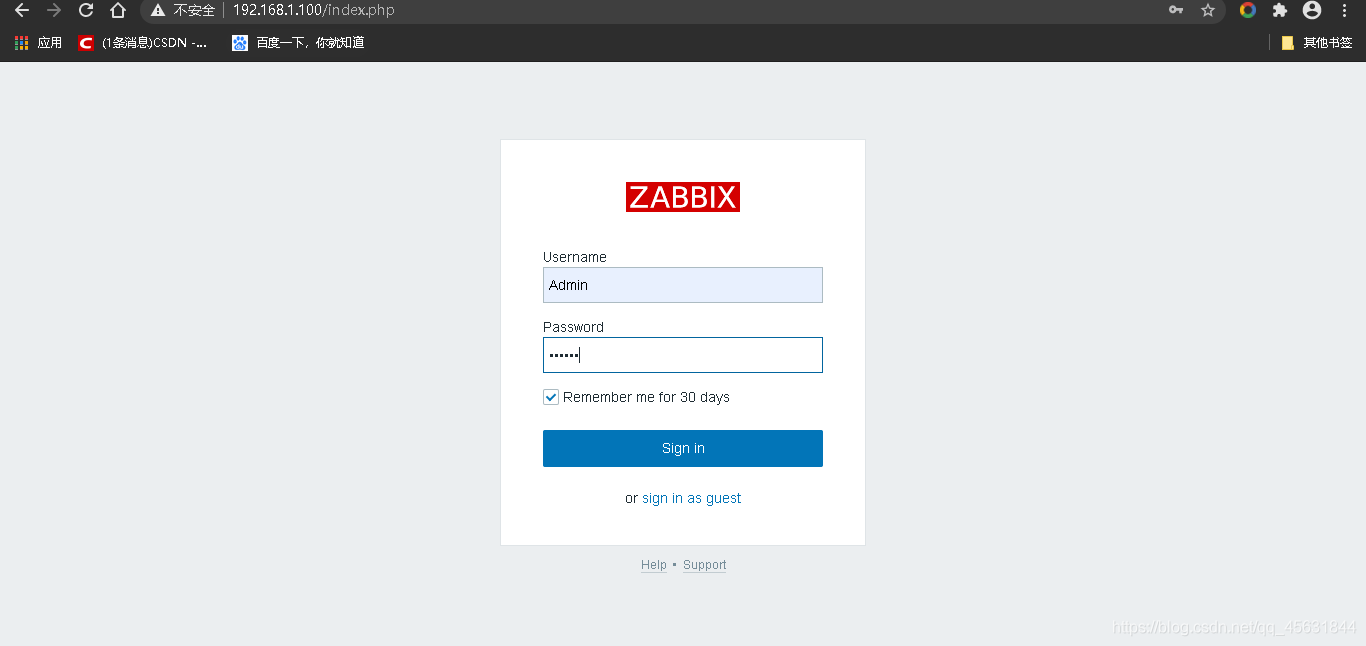Click the sign in as guest link
1366x646 pixels.
click(692, 498)
